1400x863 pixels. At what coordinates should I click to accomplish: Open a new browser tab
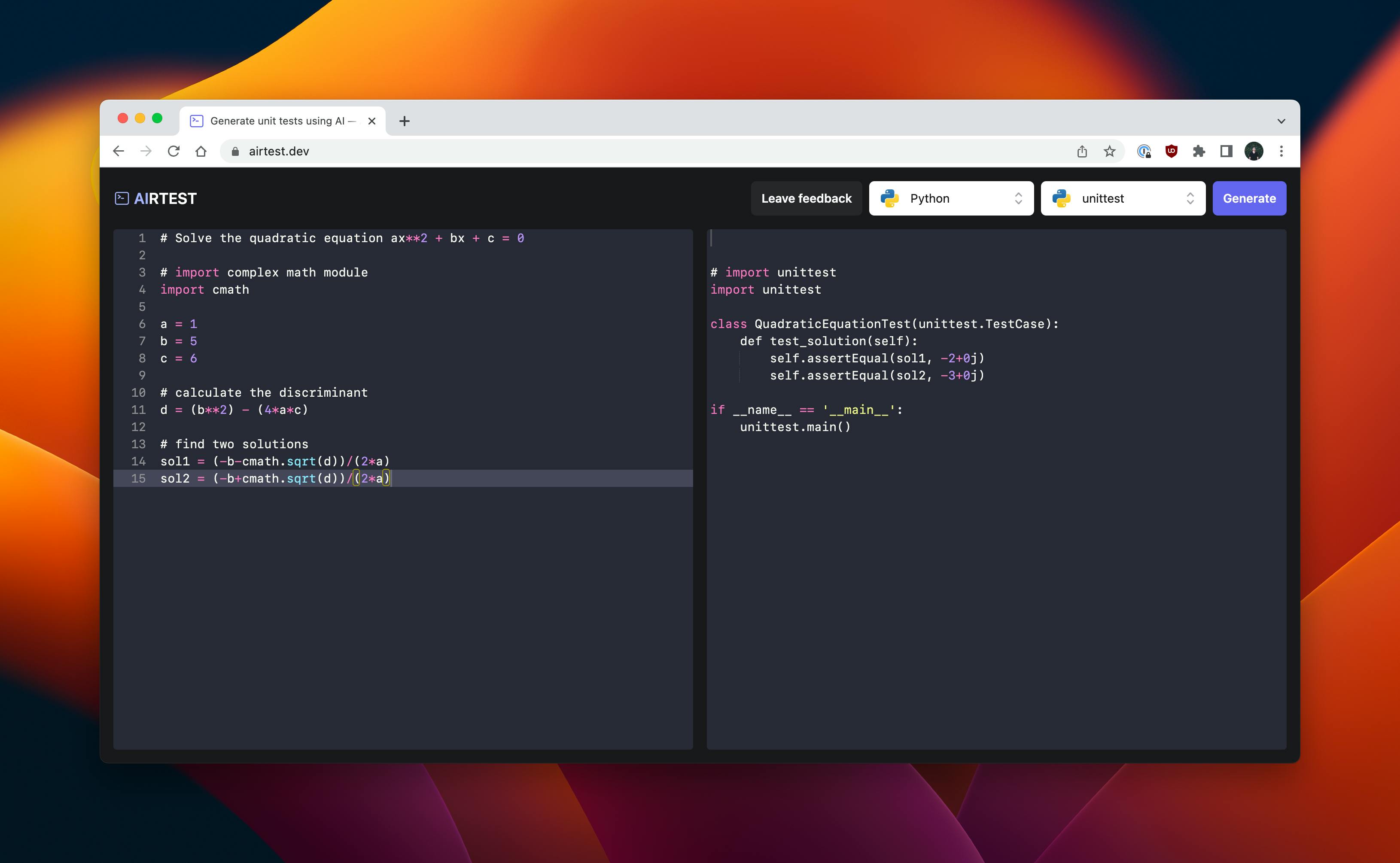click(405, 121)
